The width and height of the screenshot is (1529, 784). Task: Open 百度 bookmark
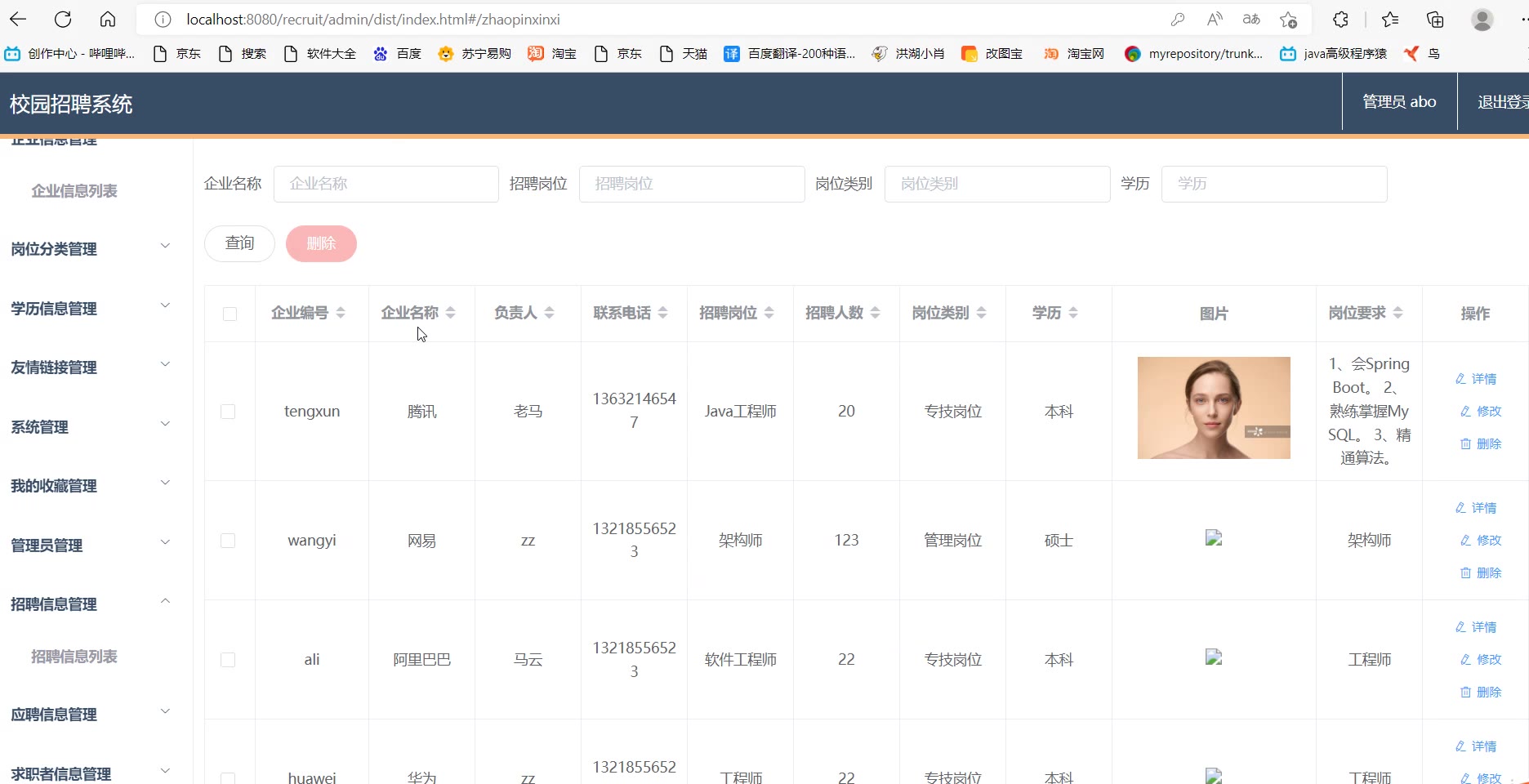[397, 54]
